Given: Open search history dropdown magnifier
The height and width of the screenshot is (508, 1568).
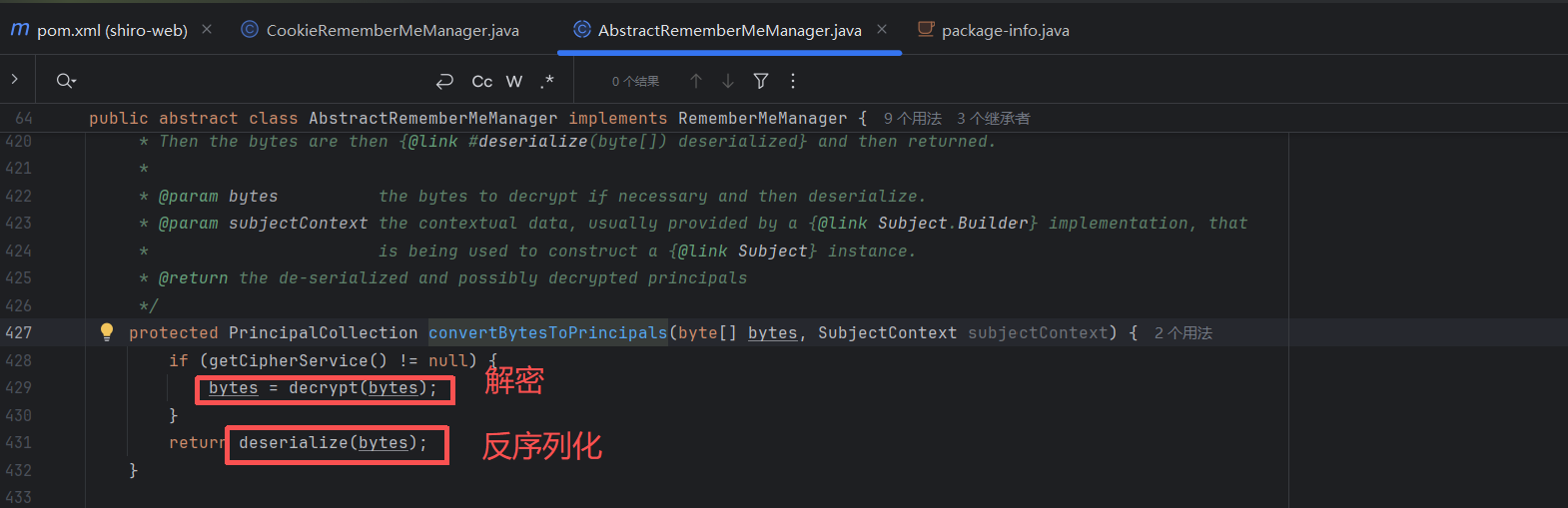Looking at the screenshot, I should [66, 81].
